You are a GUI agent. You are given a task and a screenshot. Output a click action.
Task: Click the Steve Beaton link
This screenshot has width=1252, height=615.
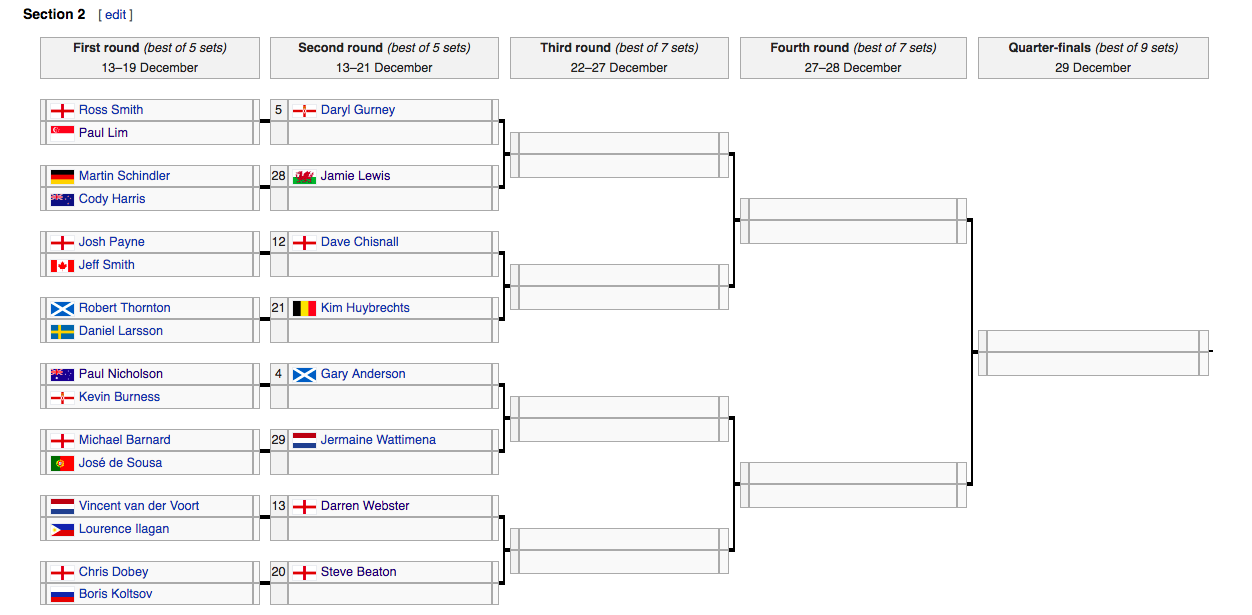click(359, 572)
